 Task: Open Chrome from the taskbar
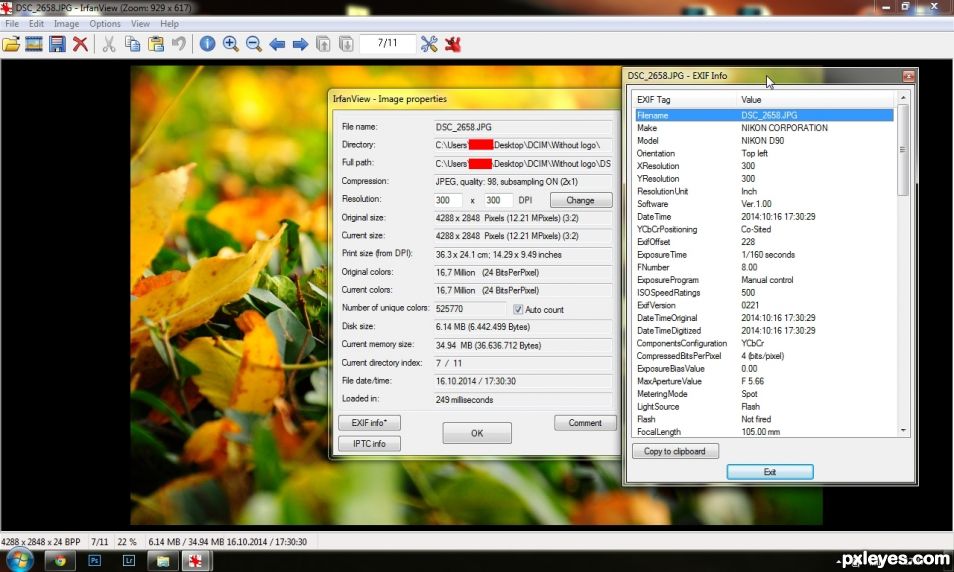(x=60, y=560)
